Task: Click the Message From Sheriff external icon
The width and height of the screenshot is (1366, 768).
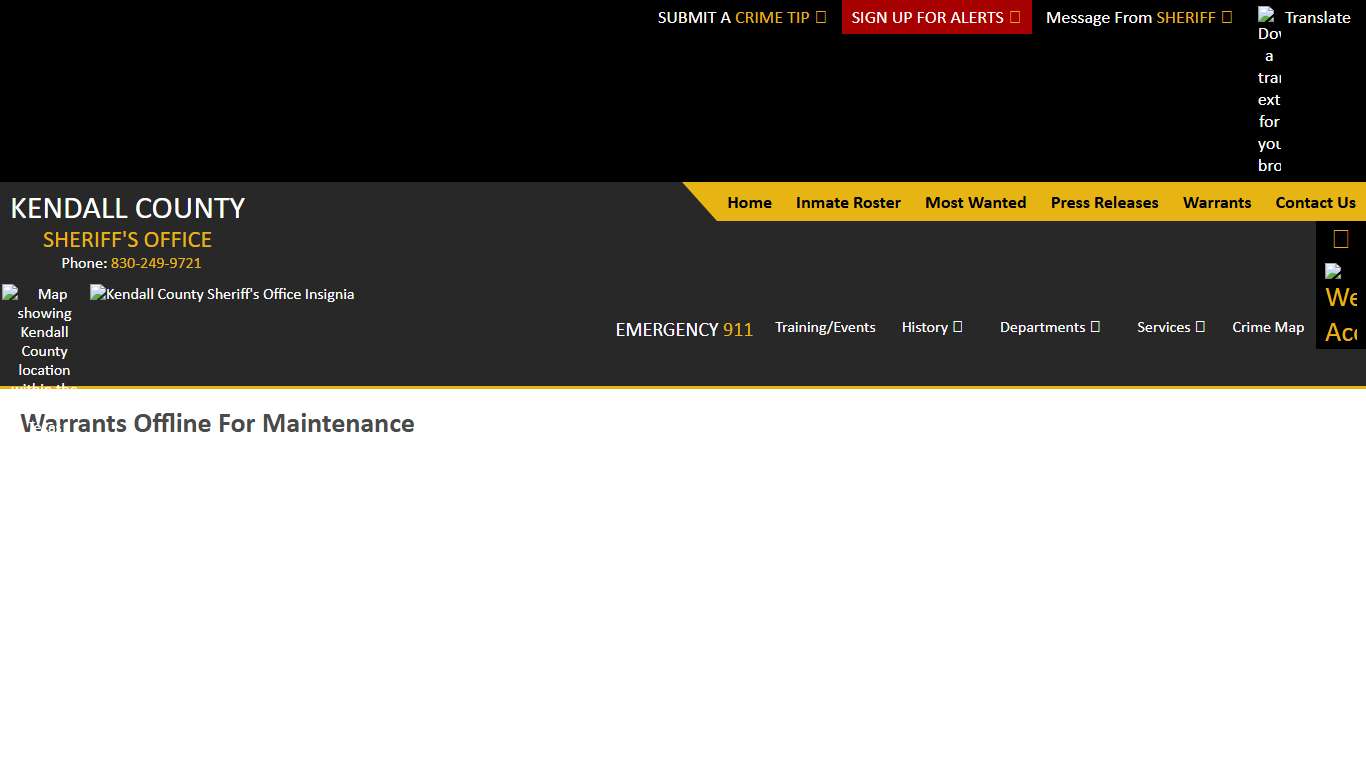Action: pos(1228,16)
